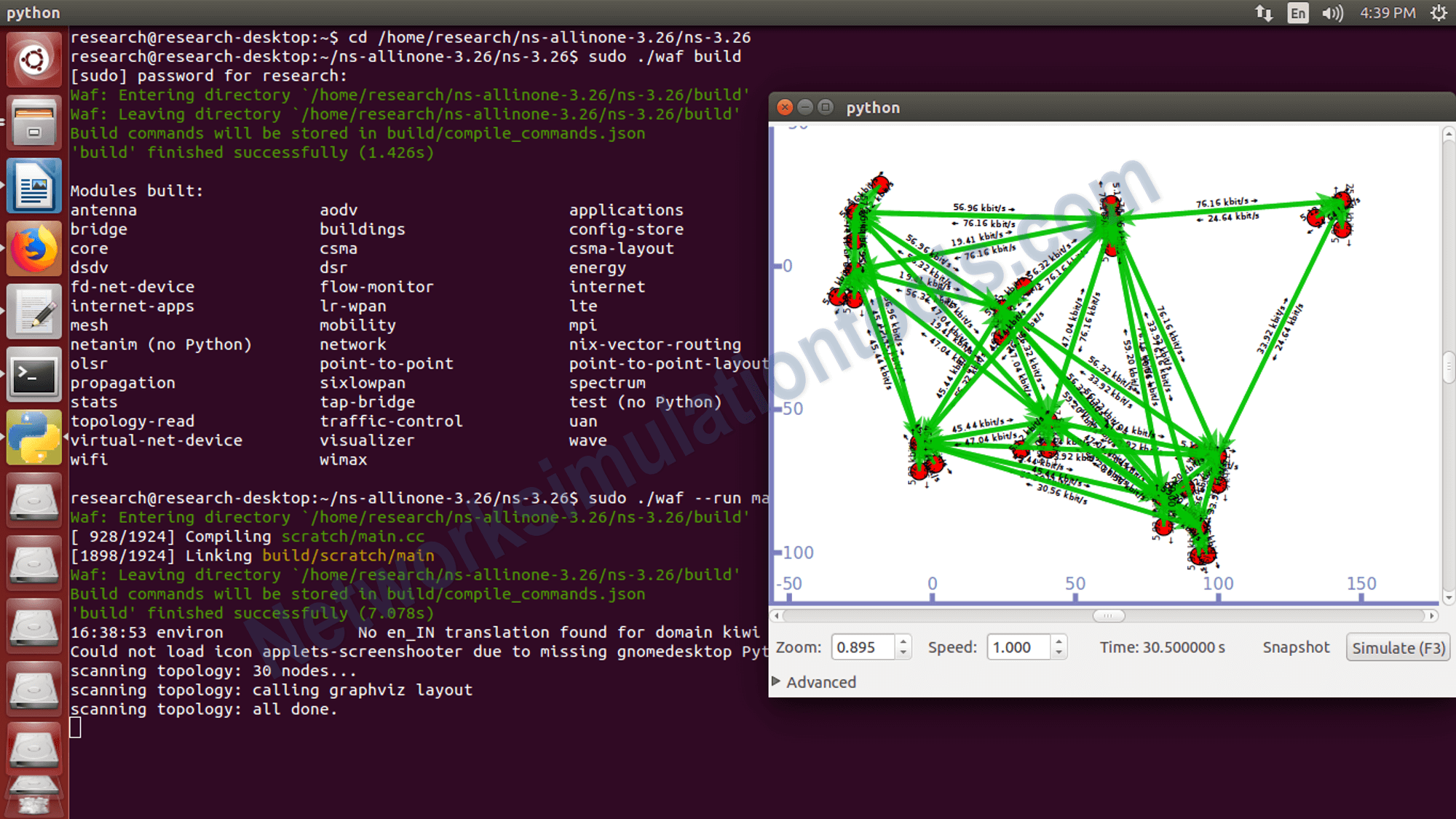The width and height of the screenshot is (1456, 819).
Task: Open the system power gear menu
Action: click(x=1439, y=13)
